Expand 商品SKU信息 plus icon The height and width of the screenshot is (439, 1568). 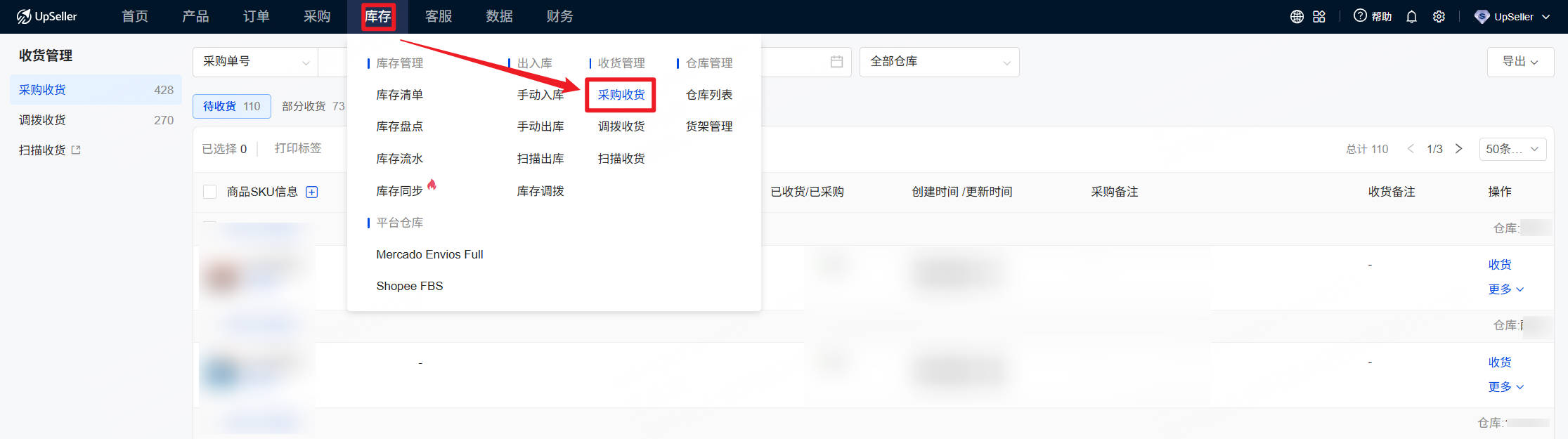(x=312, y=192)
